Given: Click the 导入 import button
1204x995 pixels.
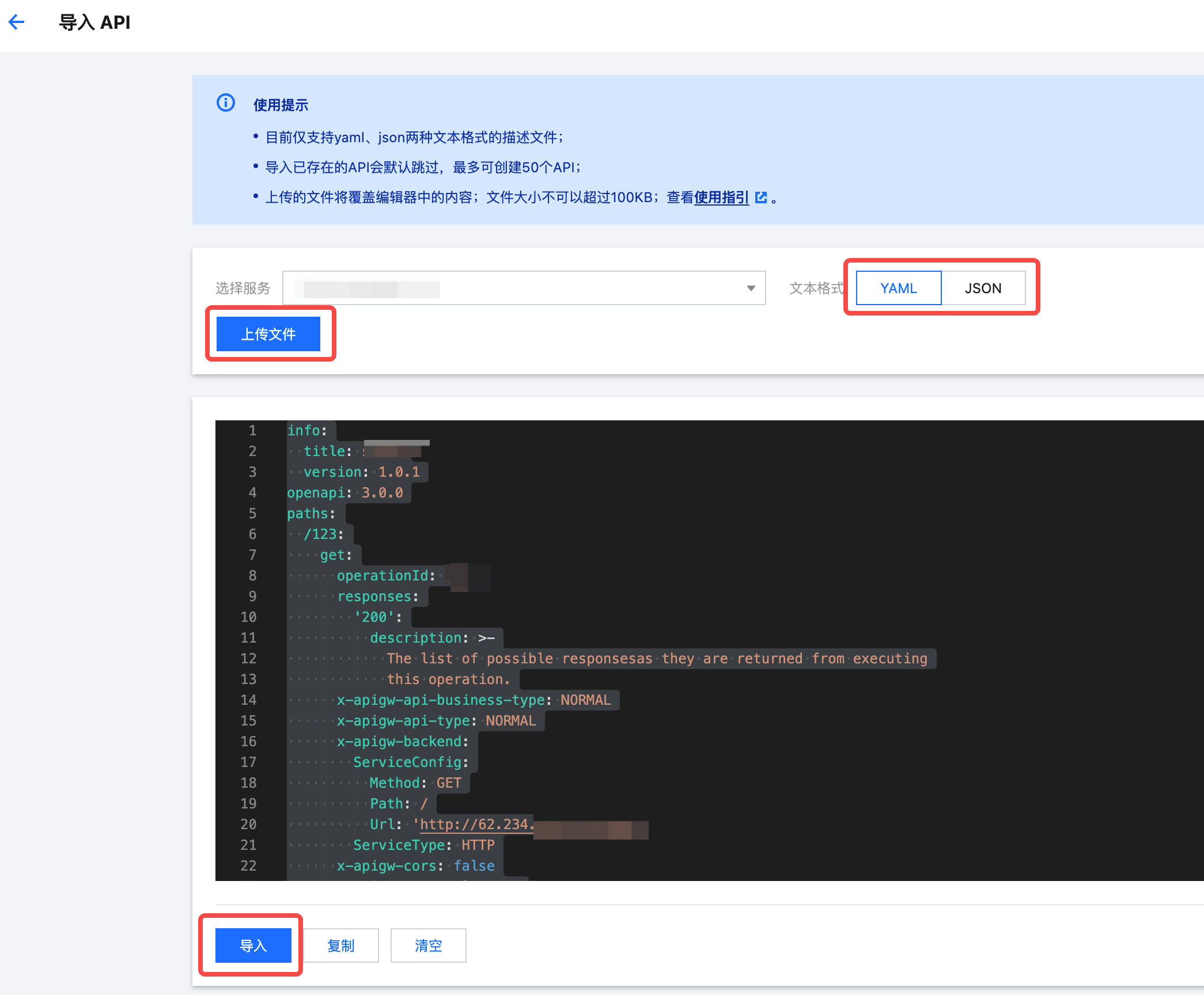Looking at the screenshot, I should click(253, 945).
